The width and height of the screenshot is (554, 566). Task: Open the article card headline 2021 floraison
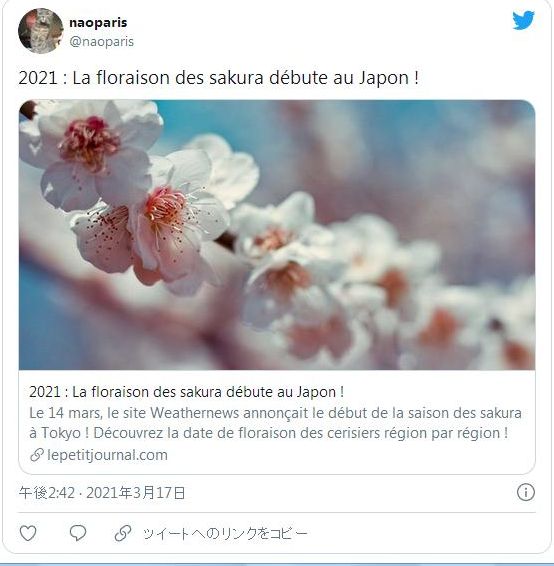pyautogui.click(x=187, y=392)
